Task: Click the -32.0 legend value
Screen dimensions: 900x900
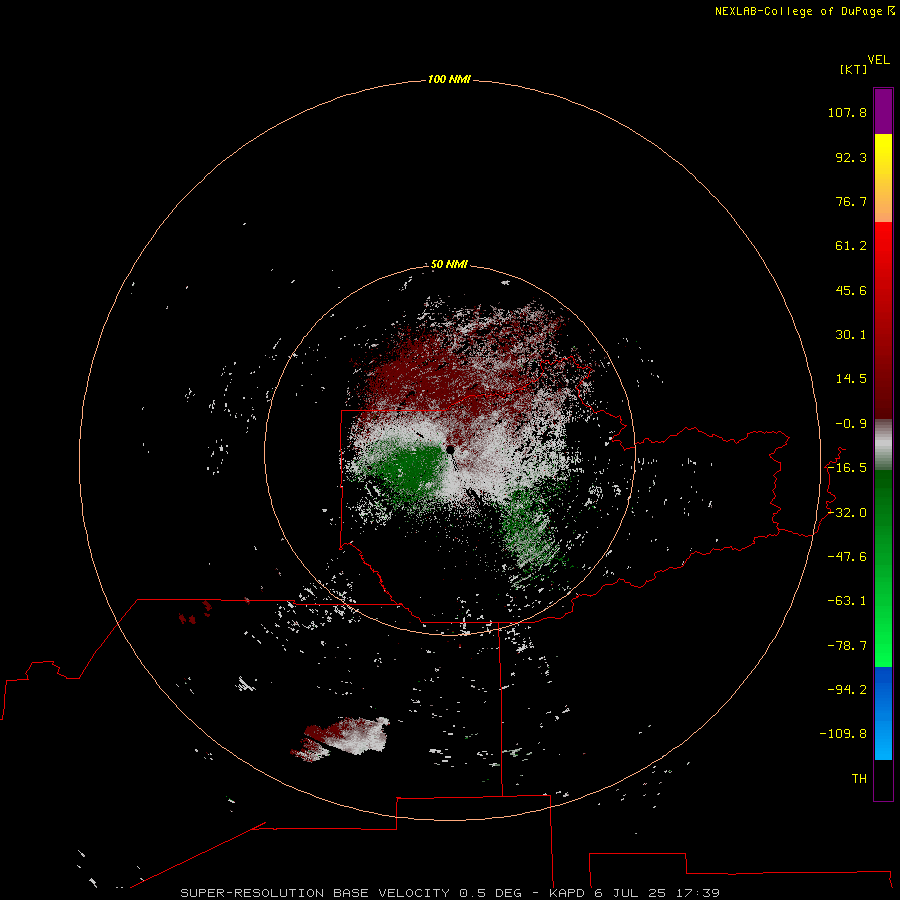Action: pos(847,513)
